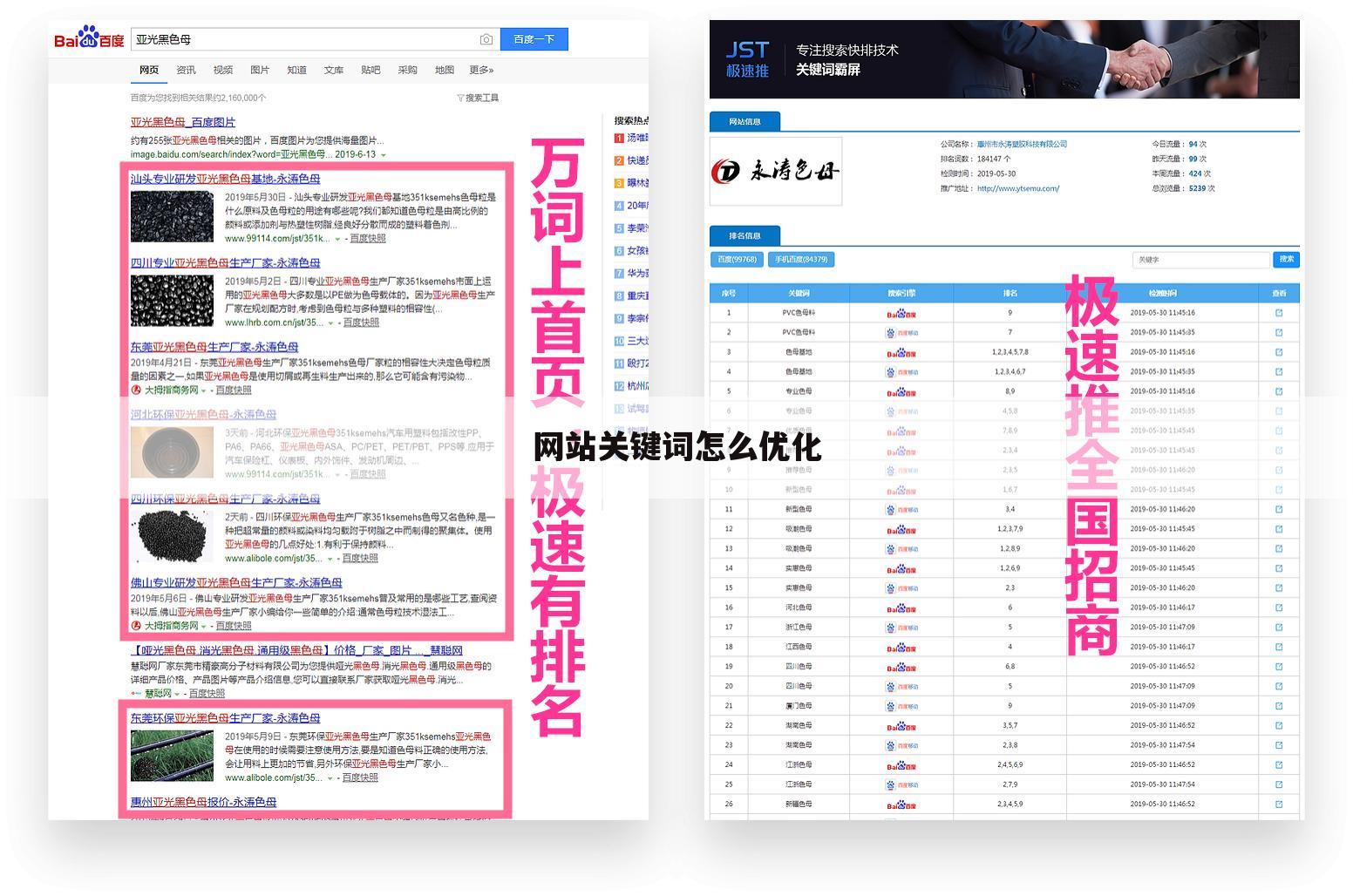The height and width of the screenshot is (896, 1353).
Task: Toggle the 手机百度(84379) results filter
Action: pyautogui.click(x=800, y=259)
